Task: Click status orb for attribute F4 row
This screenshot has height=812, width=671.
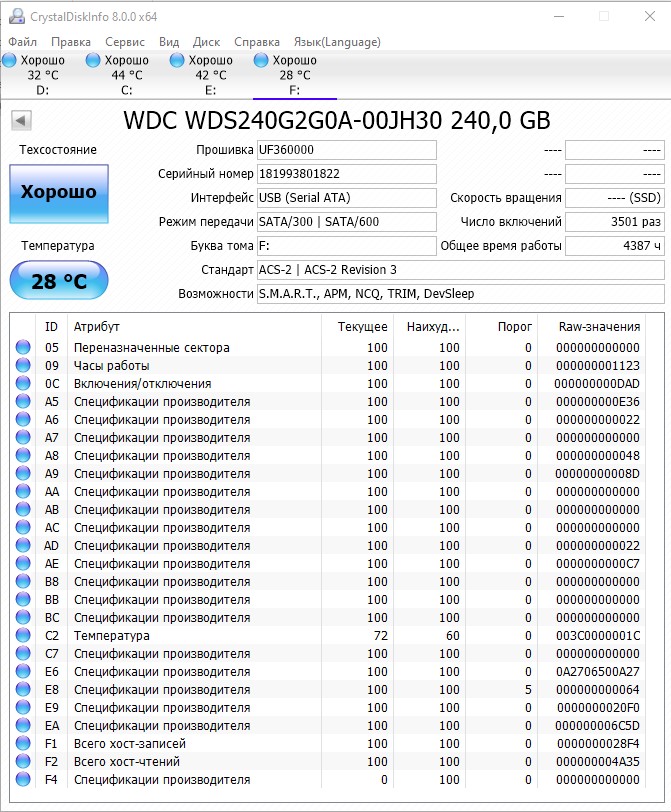Action: point(23,780)
